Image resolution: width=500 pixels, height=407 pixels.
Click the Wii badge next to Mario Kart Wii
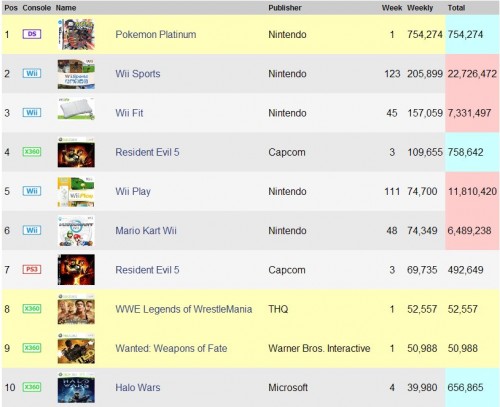point(32,230)
